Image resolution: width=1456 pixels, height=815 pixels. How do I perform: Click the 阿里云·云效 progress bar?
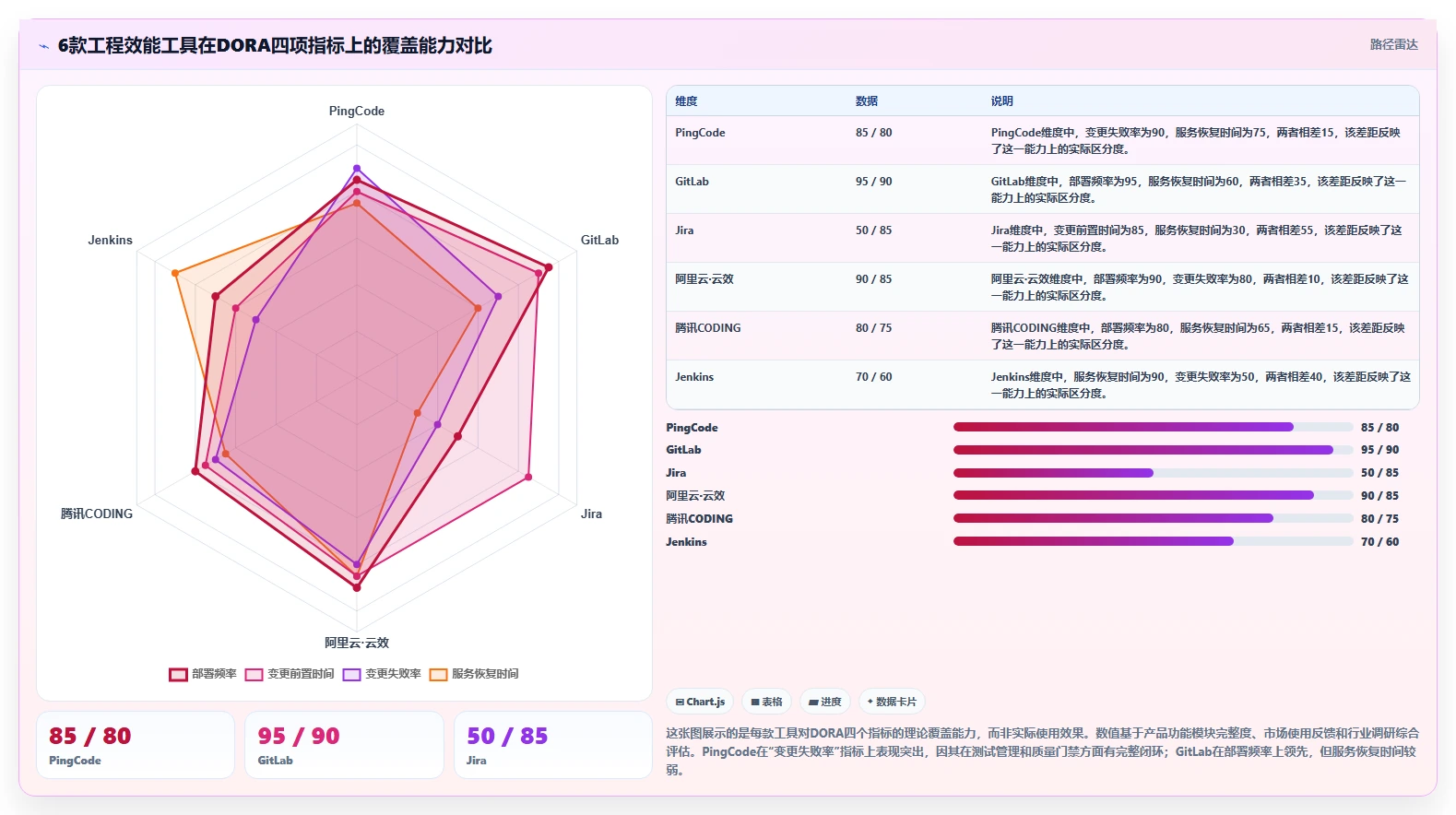point(1154,495)
